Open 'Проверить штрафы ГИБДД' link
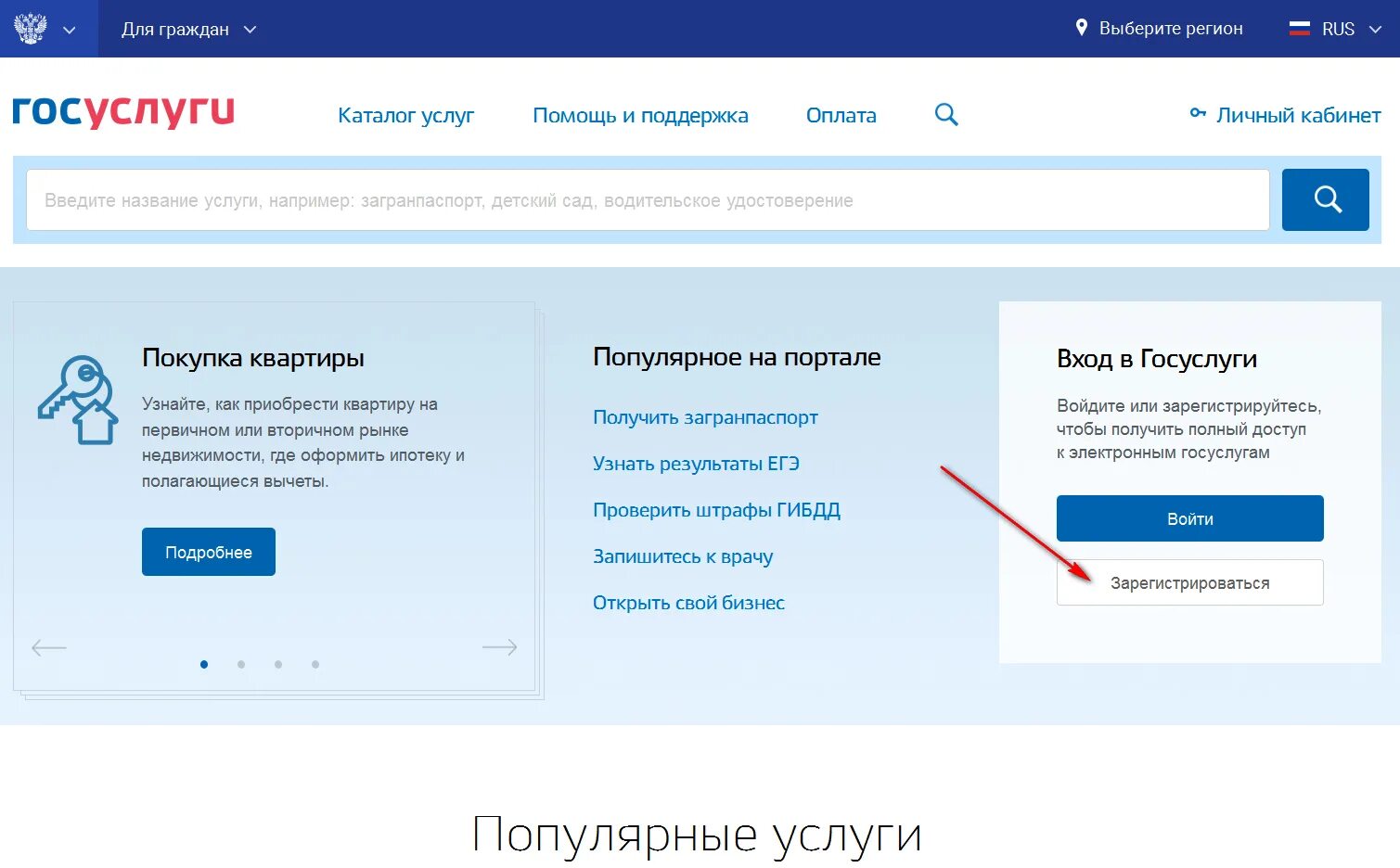 click(x=716, y=510)
